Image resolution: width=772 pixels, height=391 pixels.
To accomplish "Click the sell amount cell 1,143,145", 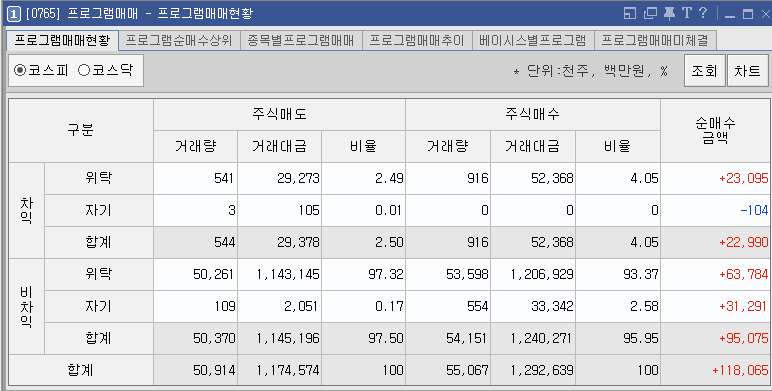I will 279,274.
